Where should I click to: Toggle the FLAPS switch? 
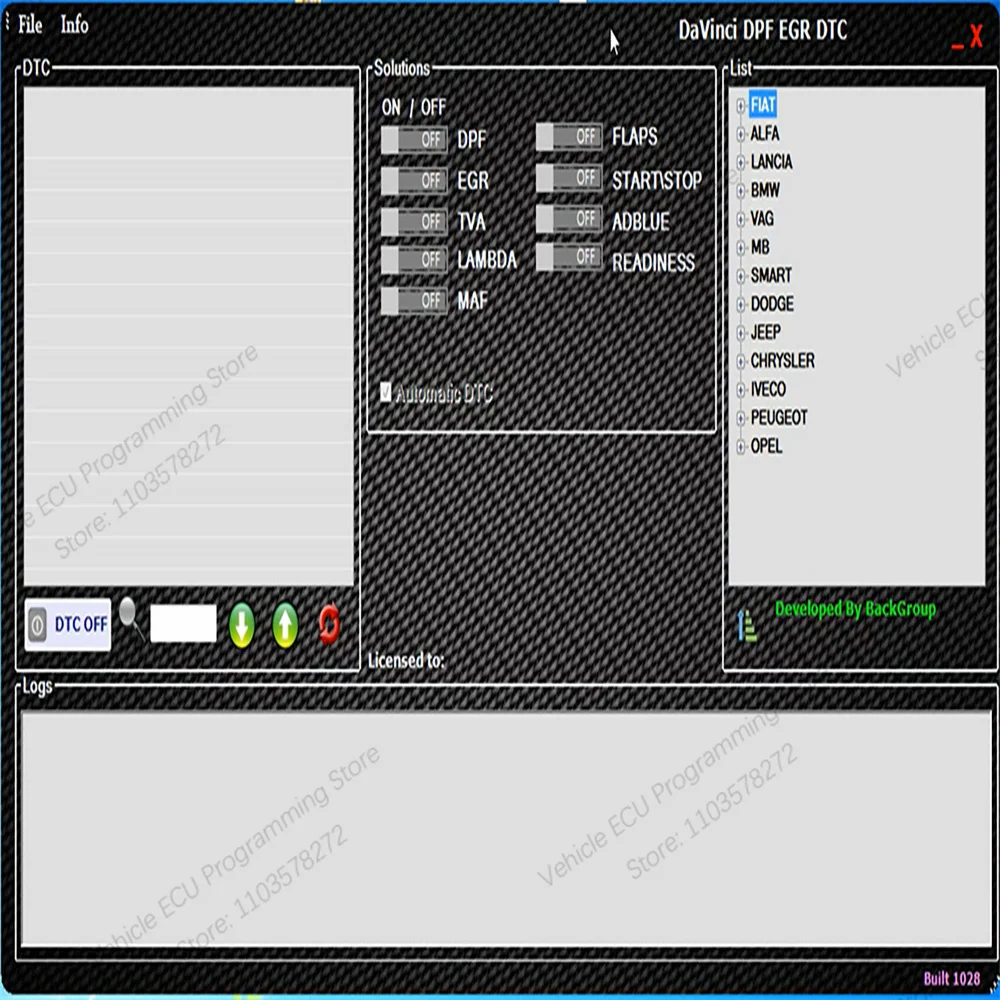click(x=569, y=136)
